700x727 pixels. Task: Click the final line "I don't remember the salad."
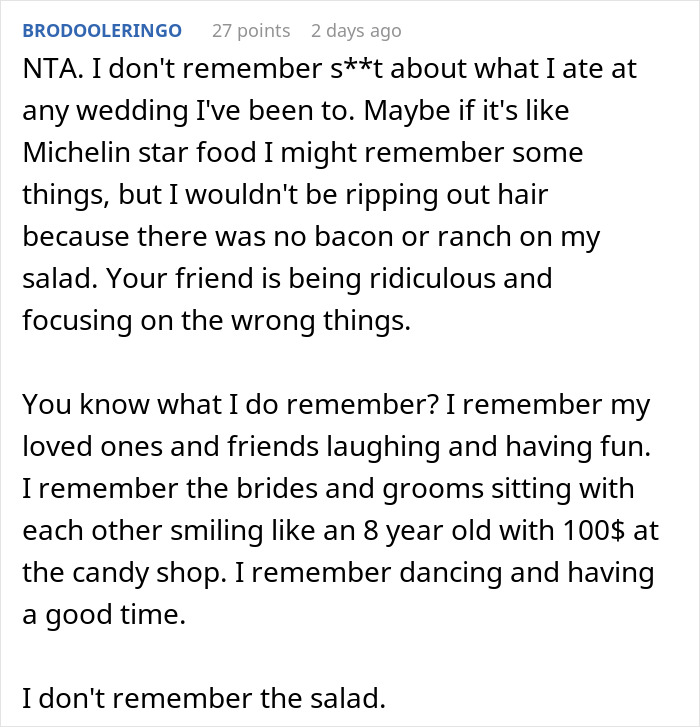click(203, 699)
